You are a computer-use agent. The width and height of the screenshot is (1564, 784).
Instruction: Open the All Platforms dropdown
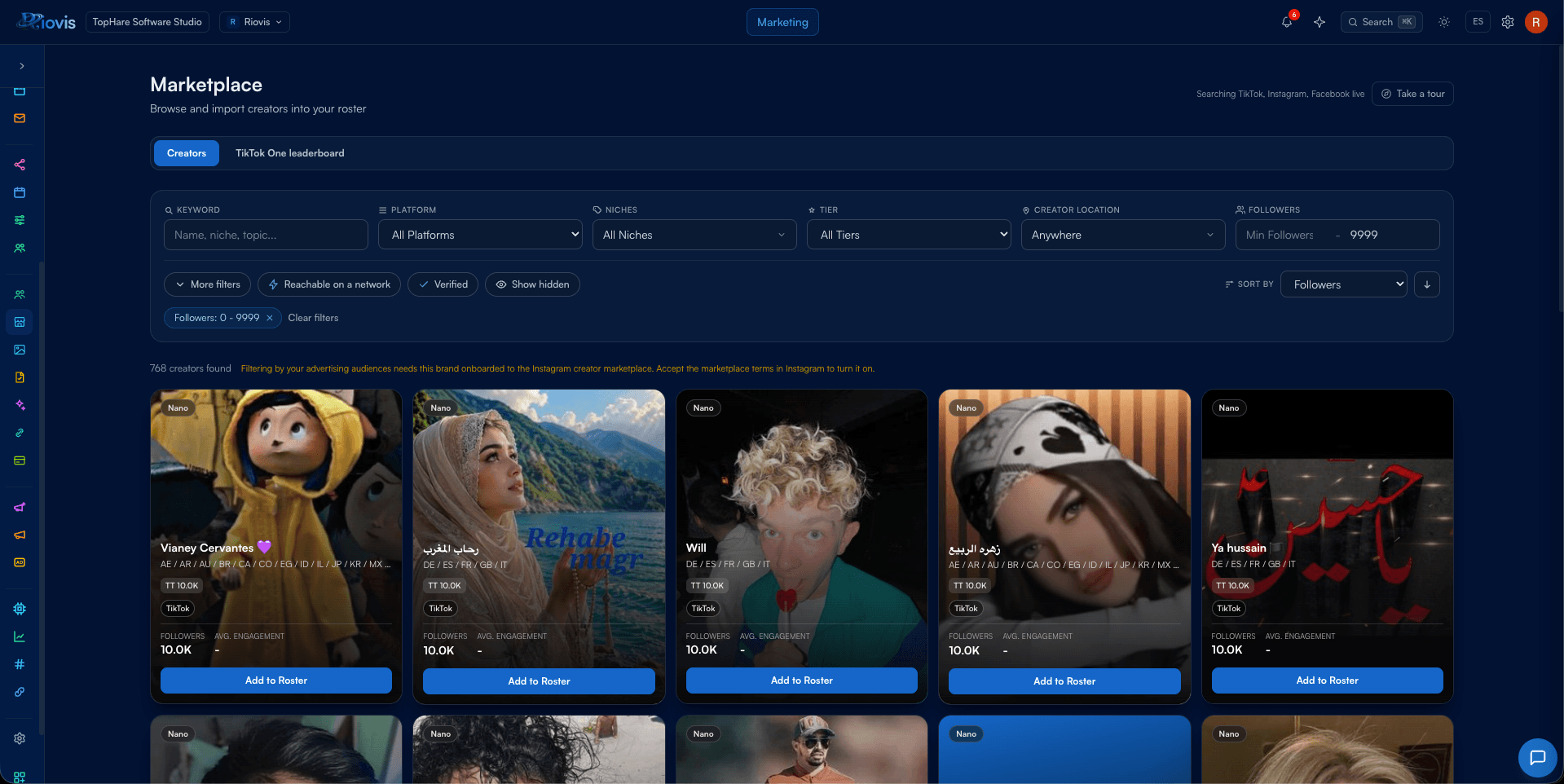click(x=481, y=235)
